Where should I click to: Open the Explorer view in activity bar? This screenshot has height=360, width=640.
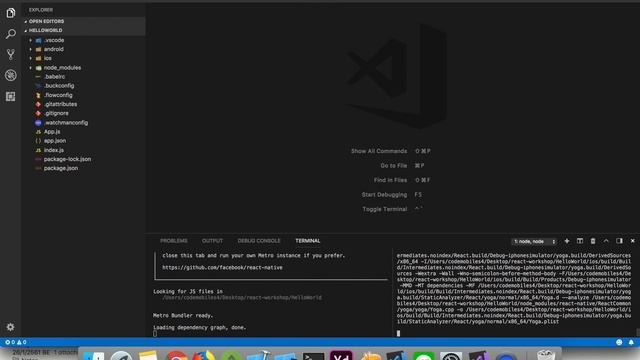11,13
